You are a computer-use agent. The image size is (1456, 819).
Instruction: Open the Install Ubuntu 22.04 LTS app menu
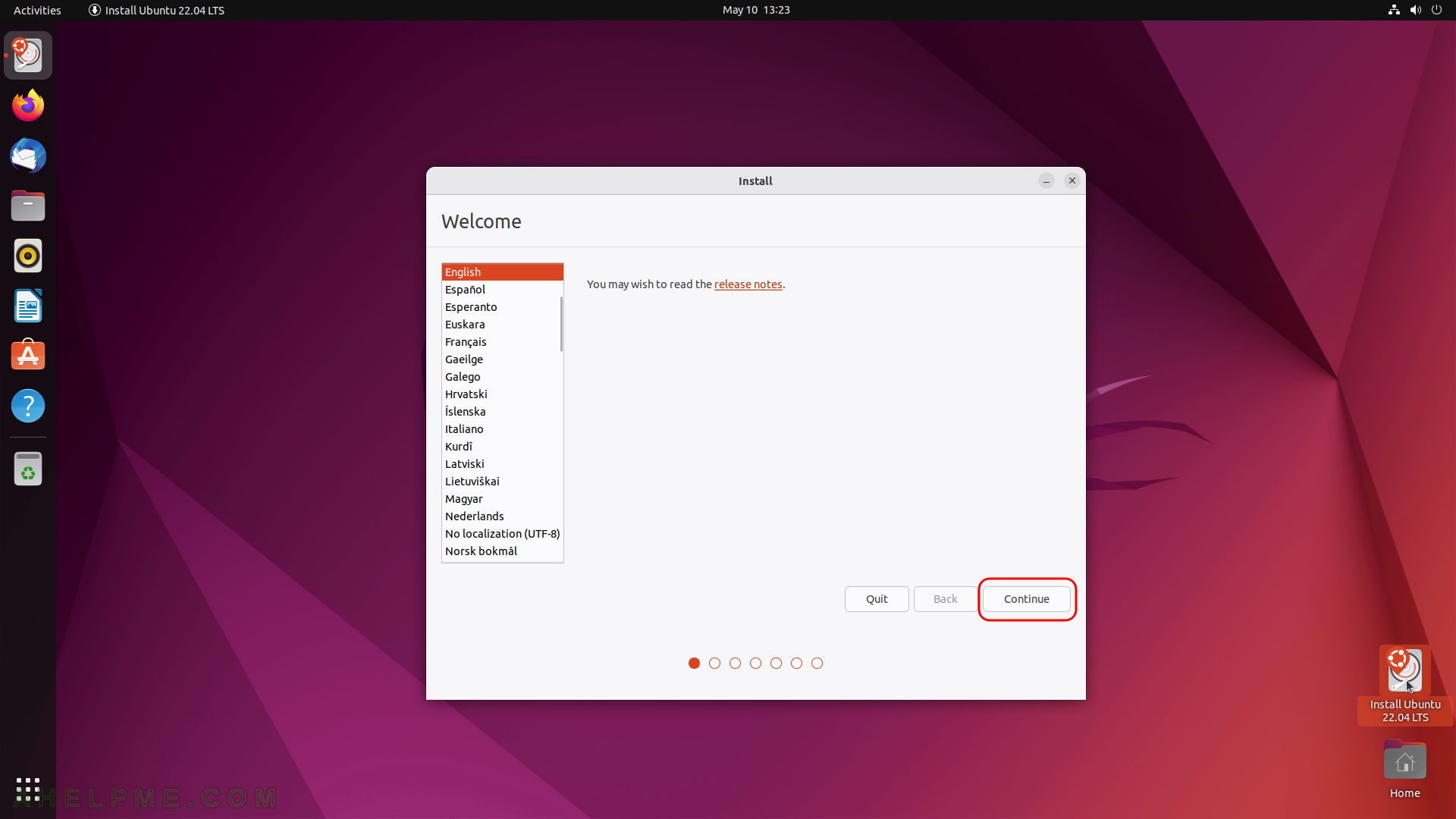(157, 10)
